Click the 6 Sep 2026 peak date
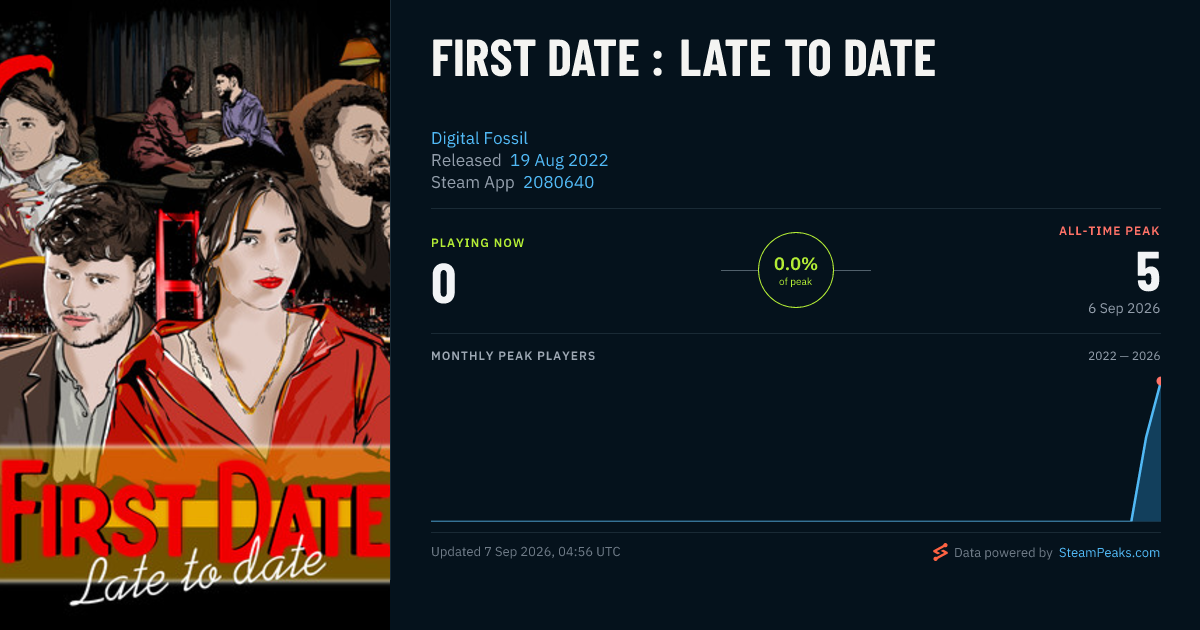 pos(1124,308)
